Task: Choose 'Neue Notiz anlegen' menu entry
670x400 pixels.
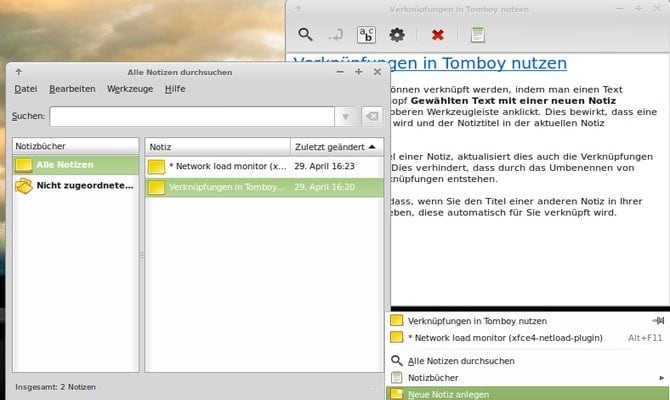Action: pyautogui.click(x=527, y=394)
